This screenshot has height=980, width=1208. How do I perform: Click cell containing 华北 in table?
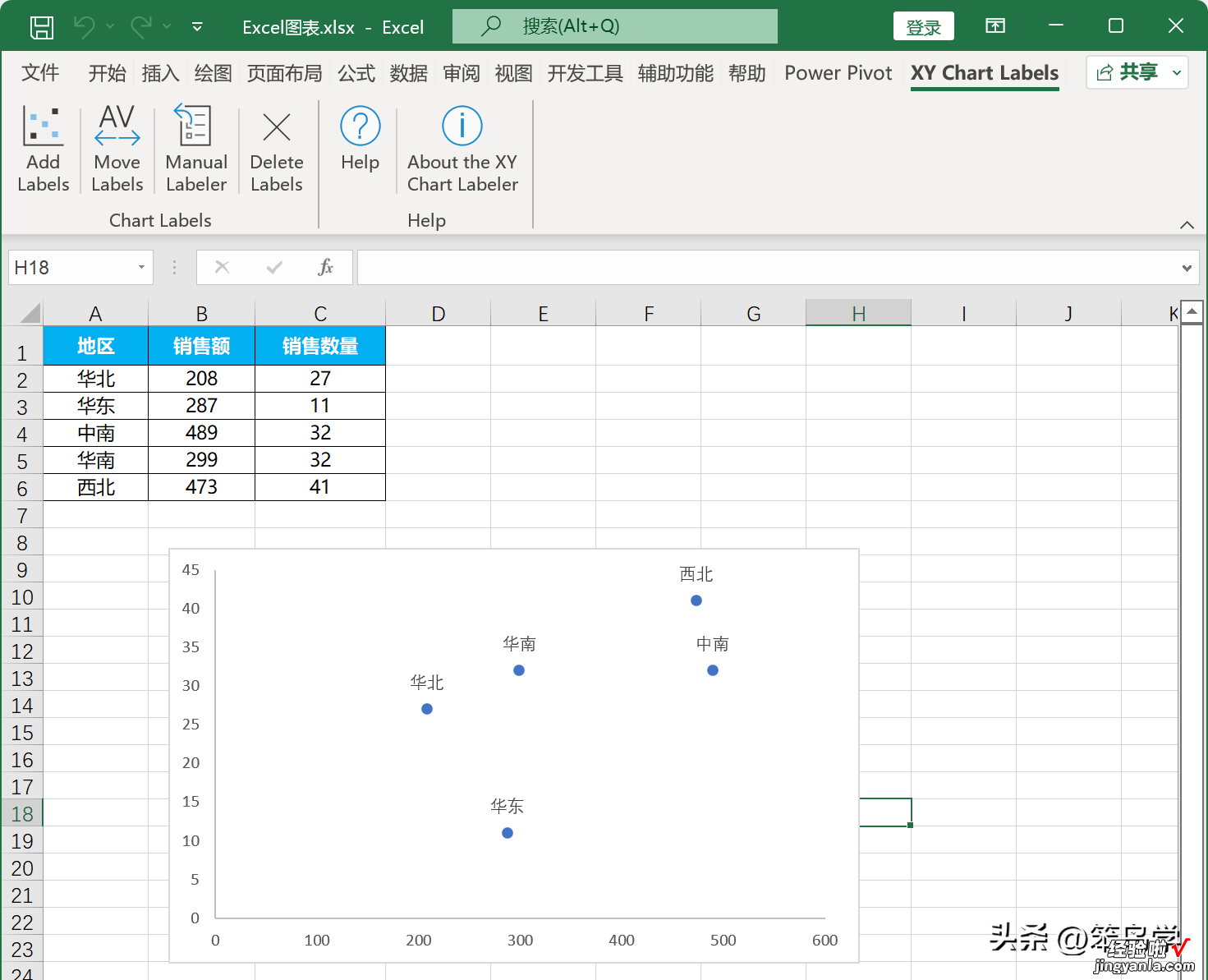click(x=95, y=379)
